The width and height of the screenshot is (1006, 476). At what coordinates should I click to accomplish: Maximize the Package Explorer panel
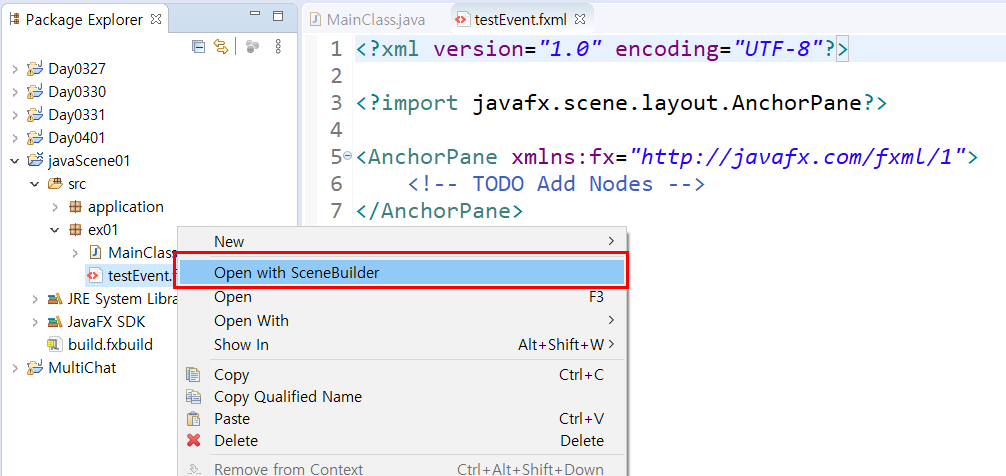point(278,15)
